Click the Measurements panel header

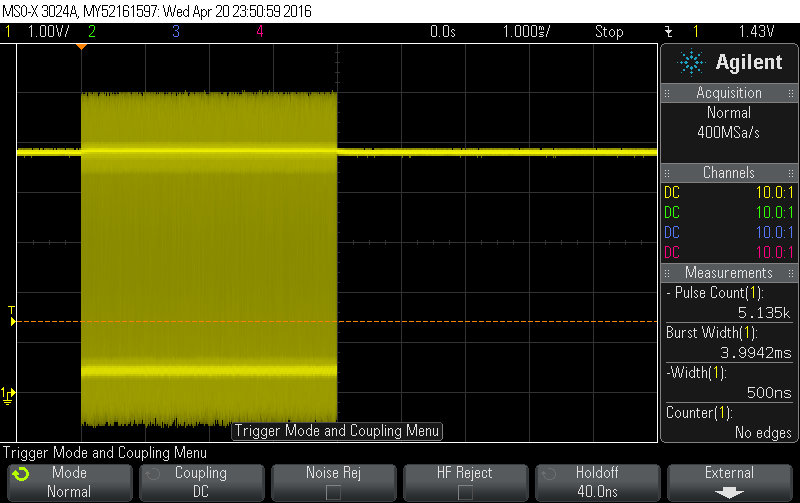click(729, 273)
